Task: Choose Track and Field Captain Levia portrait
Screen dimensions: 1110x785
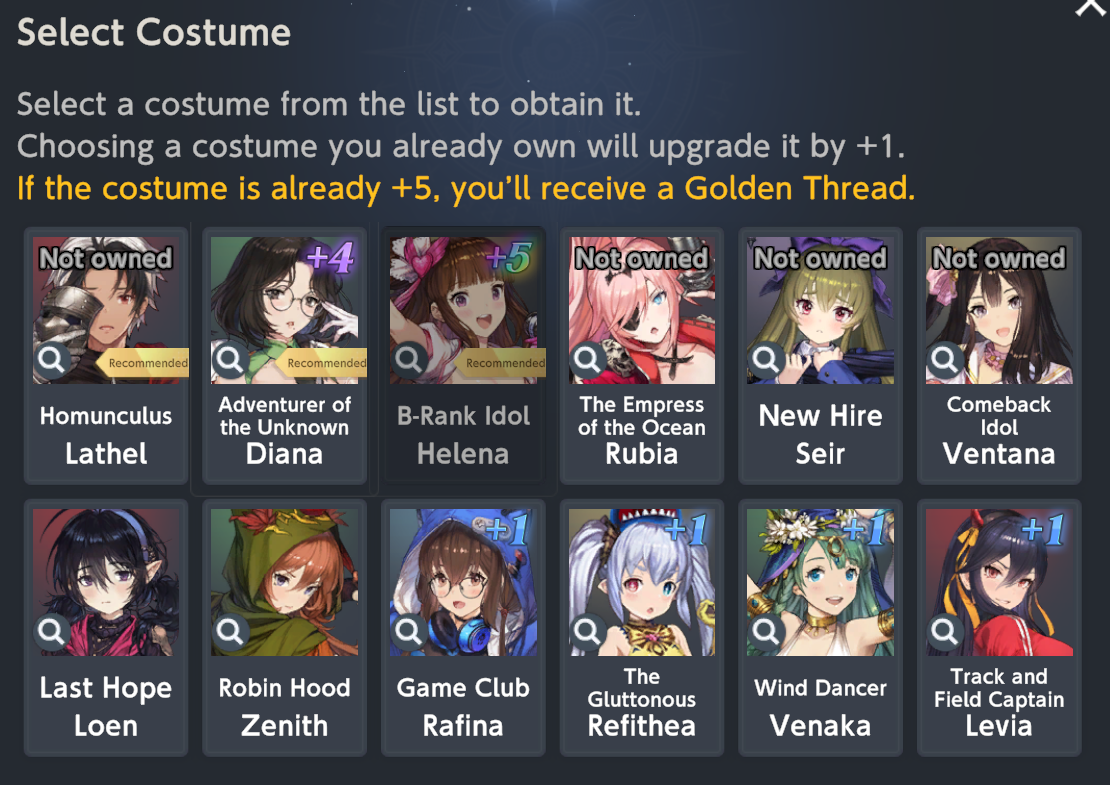Action: [999, 582]
